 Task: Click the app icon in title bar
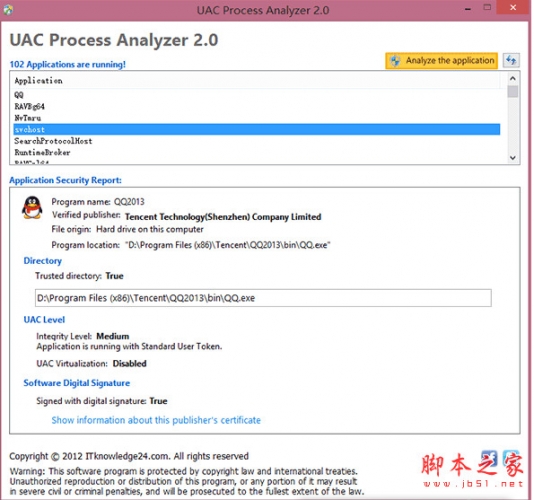(8, 10)
